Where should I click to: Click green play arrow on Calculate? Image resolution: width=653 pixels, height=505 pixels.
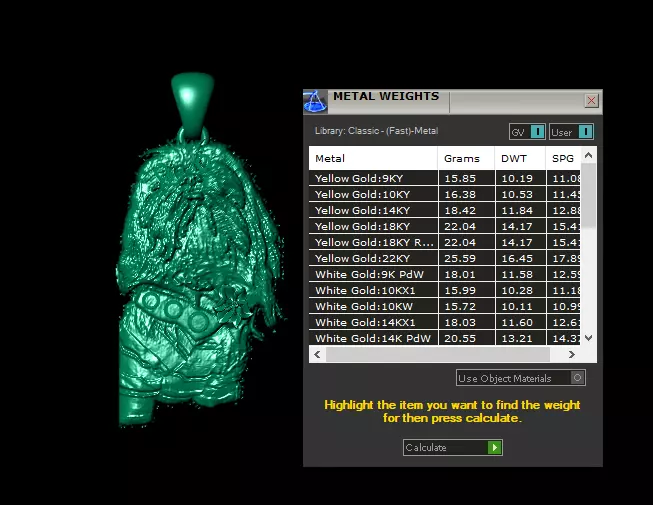(x=495, y=448)
